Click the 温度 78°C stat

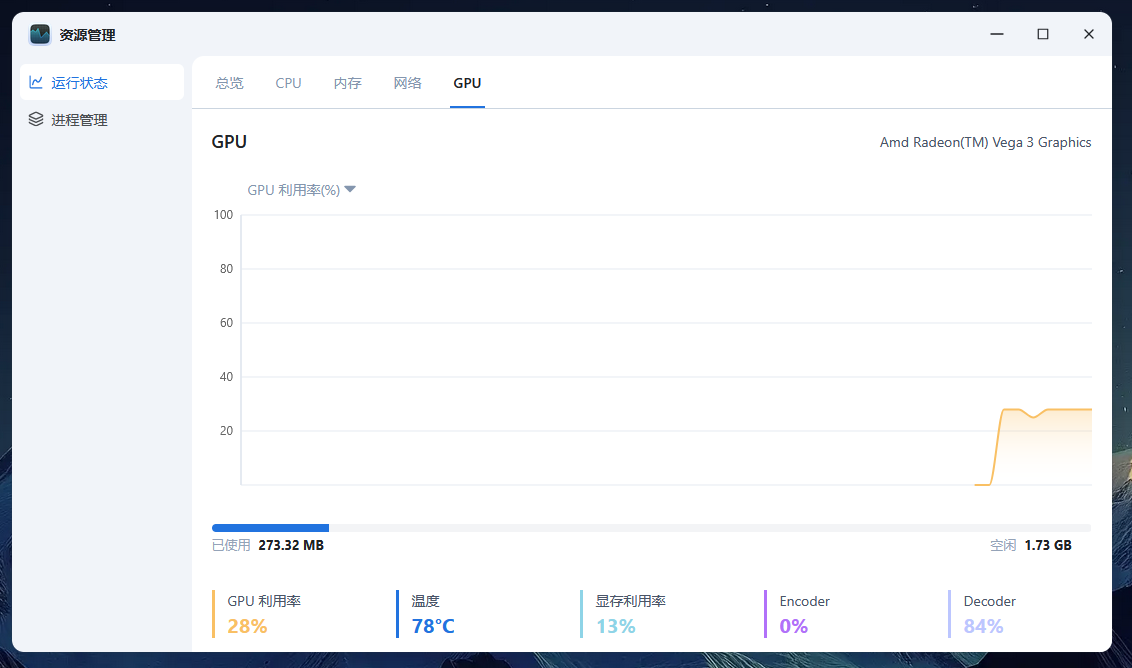pyautogui.click(x=433, y=614)
